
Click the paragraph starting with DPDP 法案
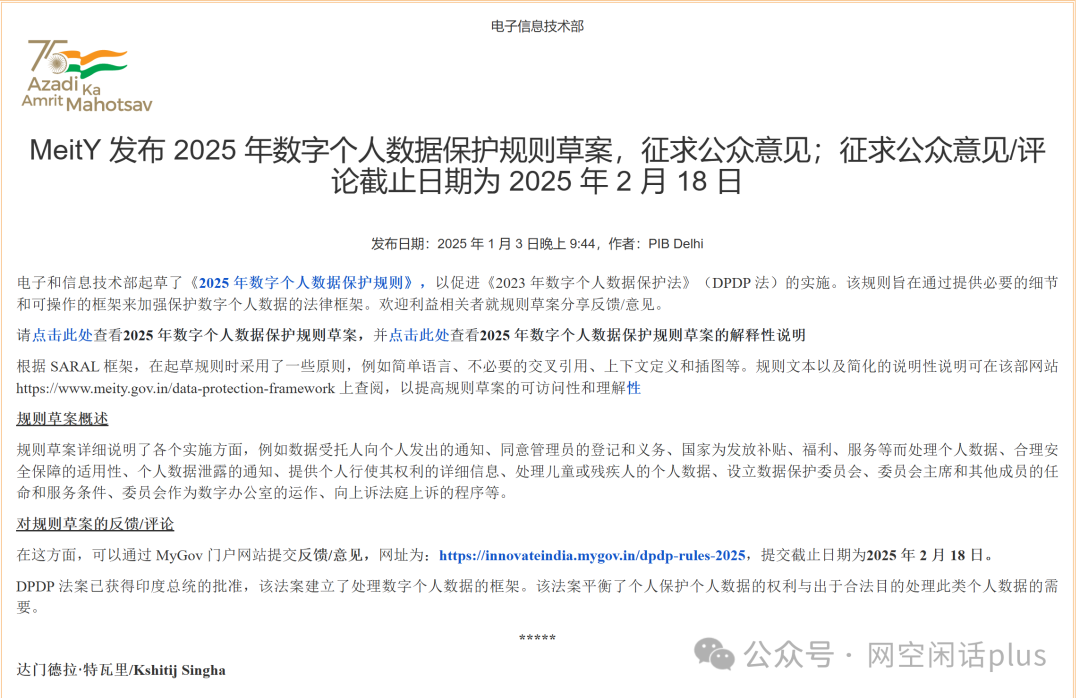click(537, 597)
